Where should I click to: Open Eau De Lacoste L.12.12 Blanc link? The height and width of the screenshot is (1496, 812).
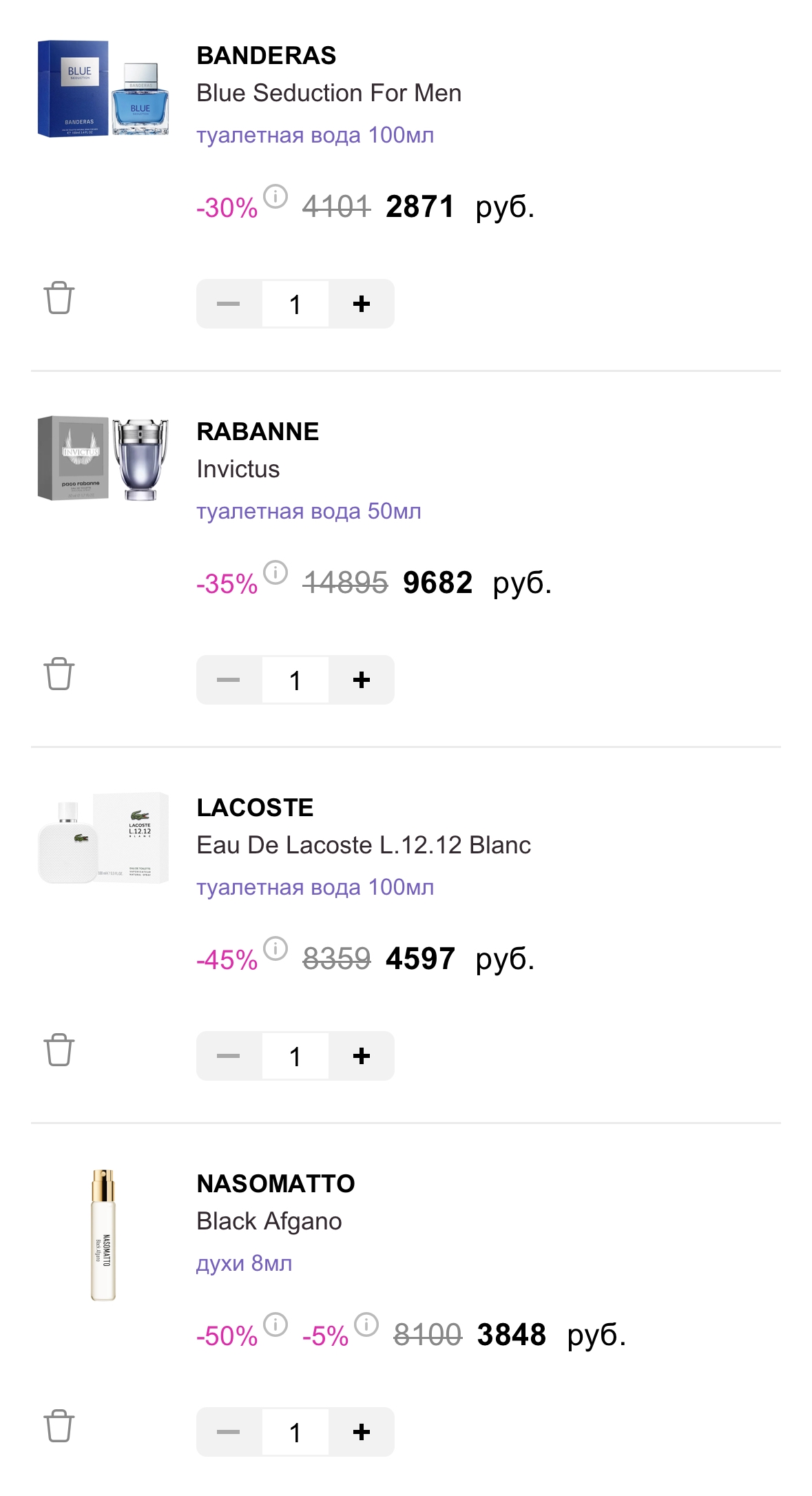pos(364,845)
